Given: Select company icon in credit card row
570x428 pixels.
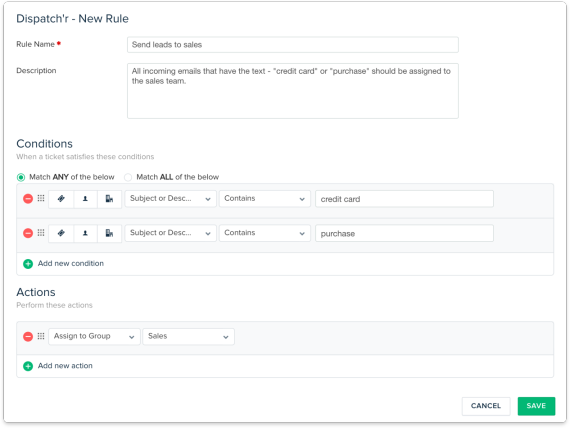Looking at the screenshot, I should 109,199.
